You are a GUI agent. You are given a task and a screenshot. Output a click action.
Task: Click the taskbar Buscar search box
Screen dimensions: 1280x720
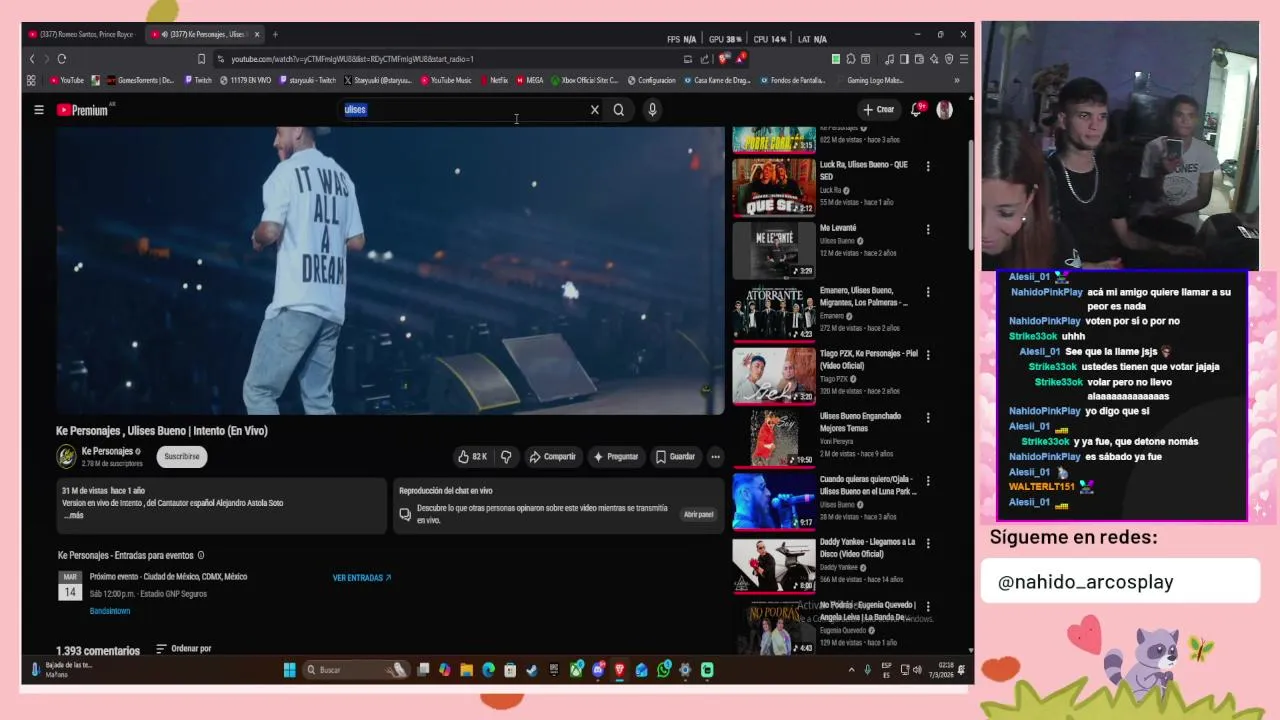coord(354,670)
